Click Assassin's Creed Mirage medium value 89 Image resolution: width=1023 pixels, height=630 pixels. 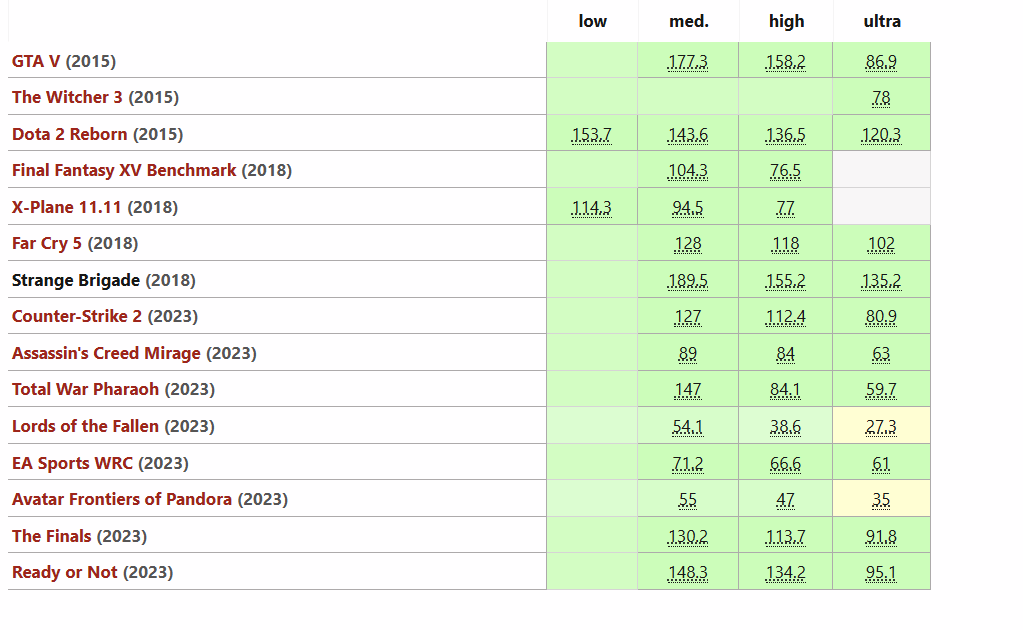click(x=688, y=354)
